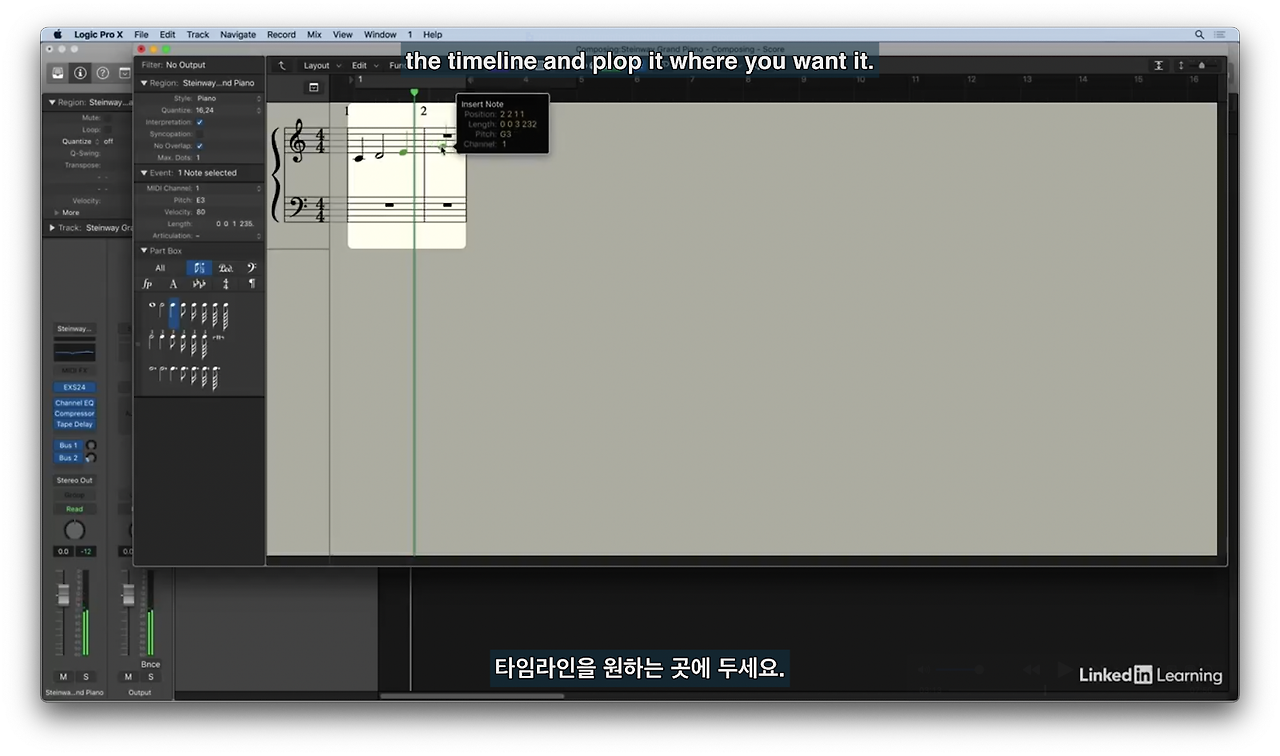
Task: Open the MIDI Channel dropdown
Action: 228,188
